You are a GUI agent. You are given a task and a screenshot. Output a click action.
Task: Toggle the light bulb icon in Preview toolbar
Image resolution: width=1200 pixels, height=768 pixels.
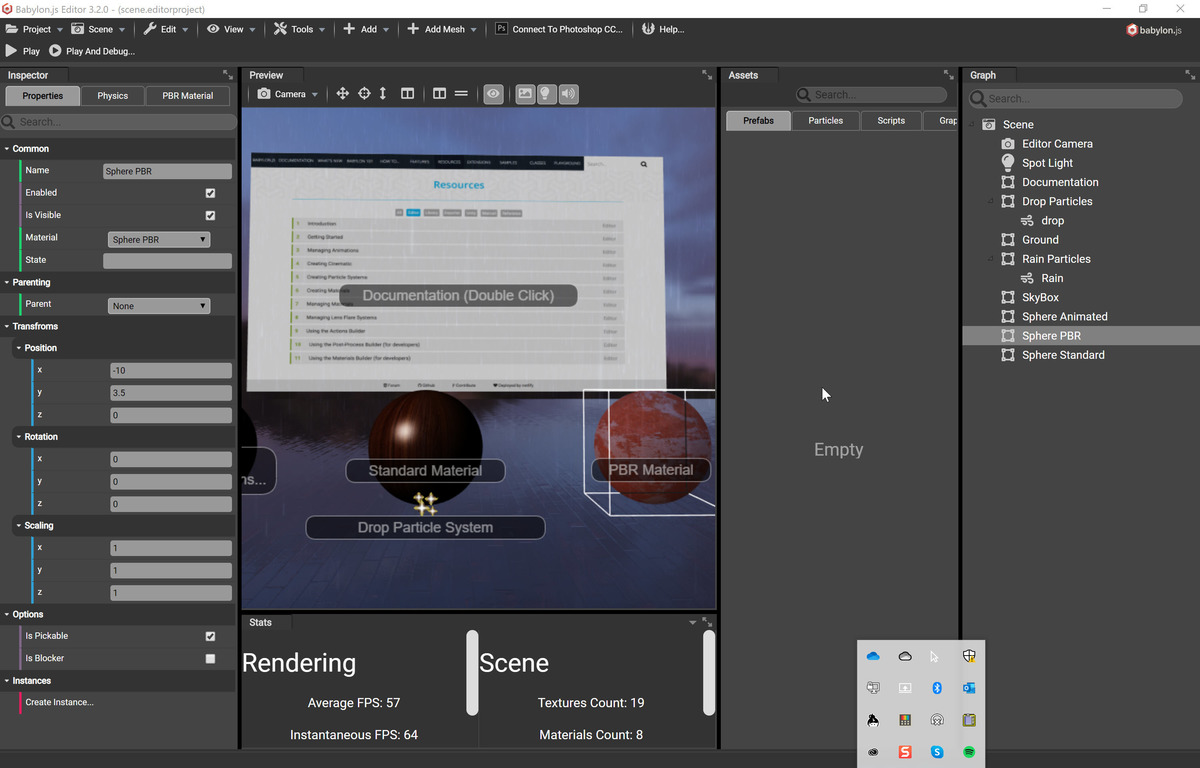[546, 94]
